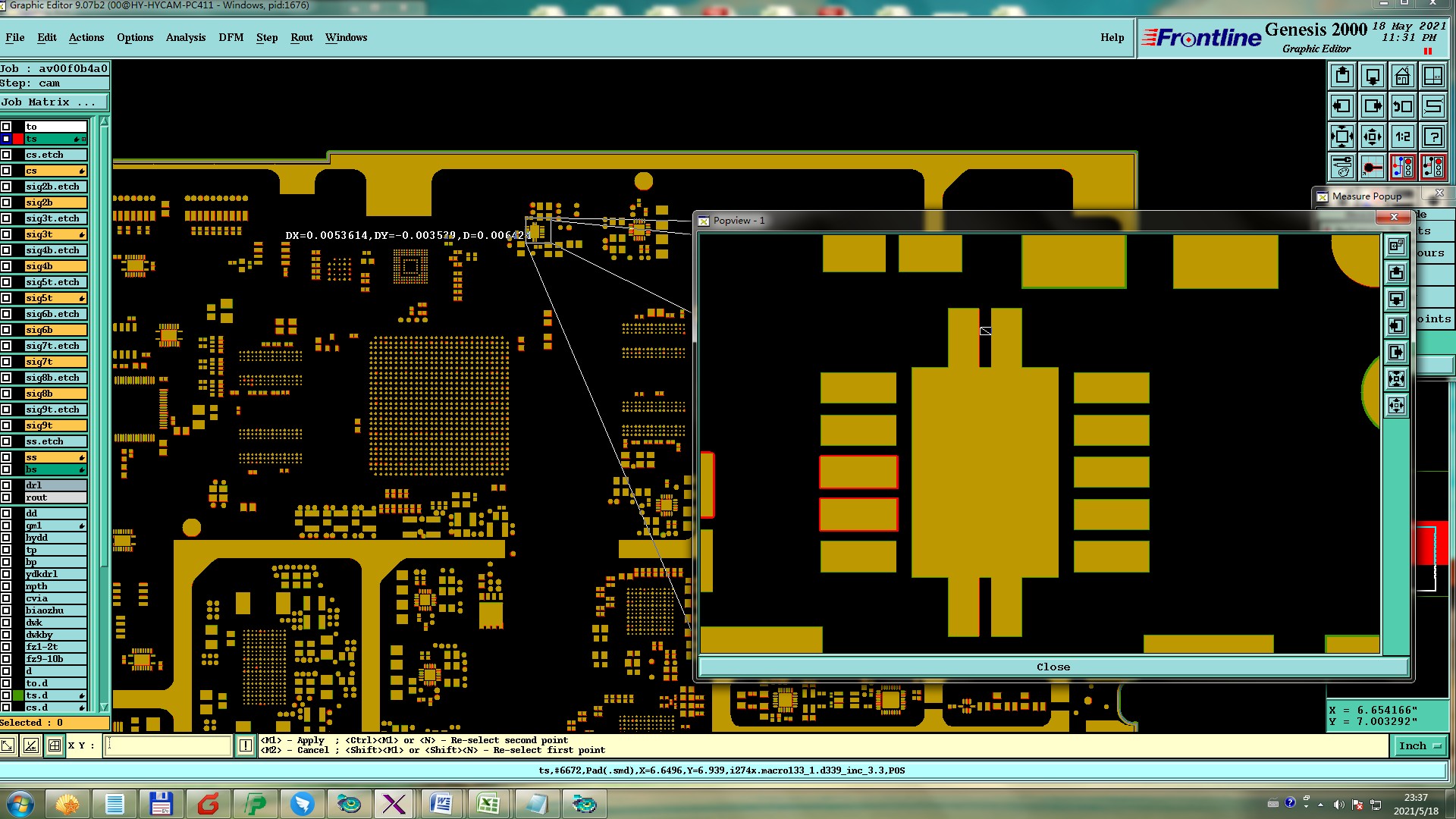Screen dimensions: 1456x819
Task: Toggle the checkbox beside the cs layer
Action: [7, 171]
